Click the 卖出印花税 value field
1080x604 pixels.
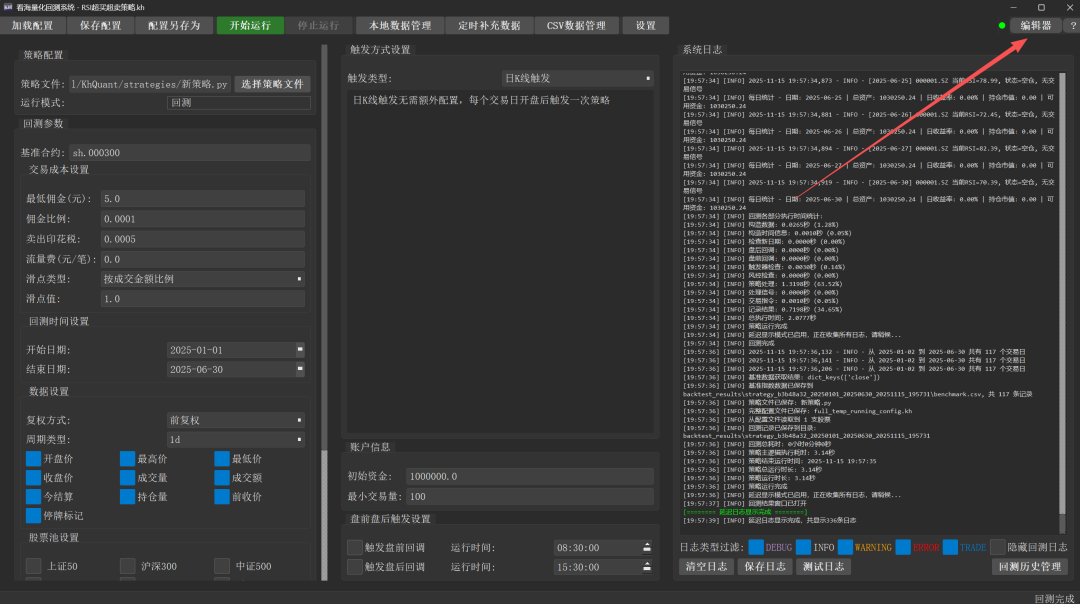[202, 239]
